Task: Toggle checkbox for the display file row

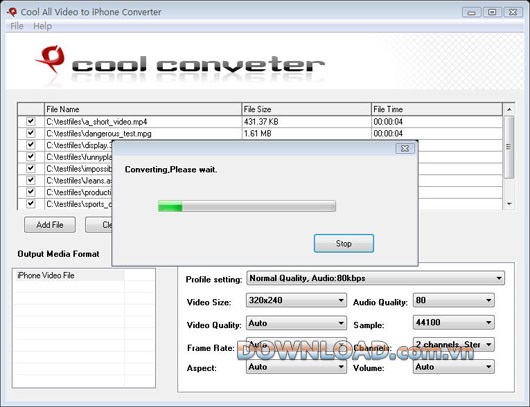Action: pyautogui.click(x=31, y=145)
